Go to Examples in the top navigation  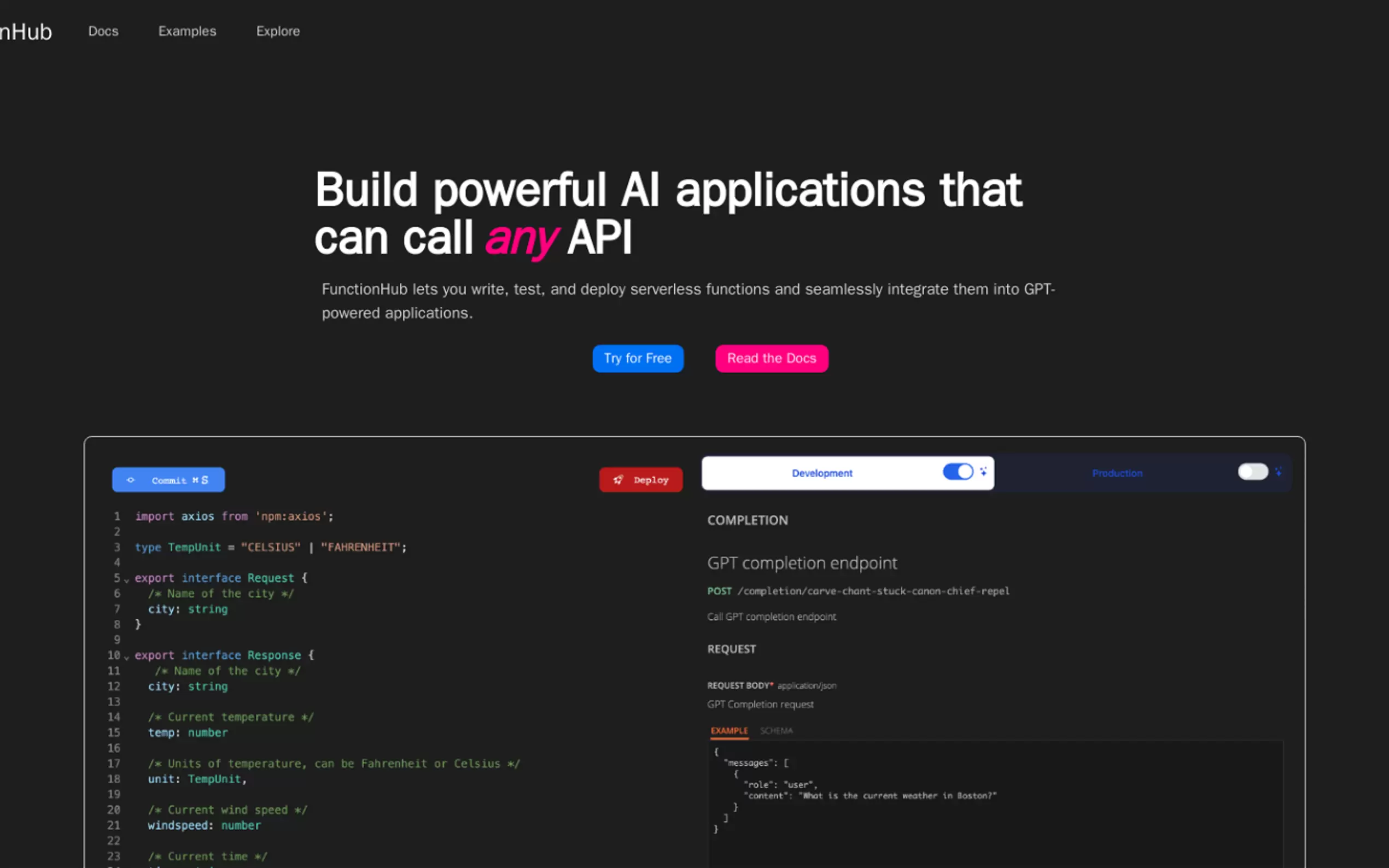pyautogui.click(x=187, y=31)
